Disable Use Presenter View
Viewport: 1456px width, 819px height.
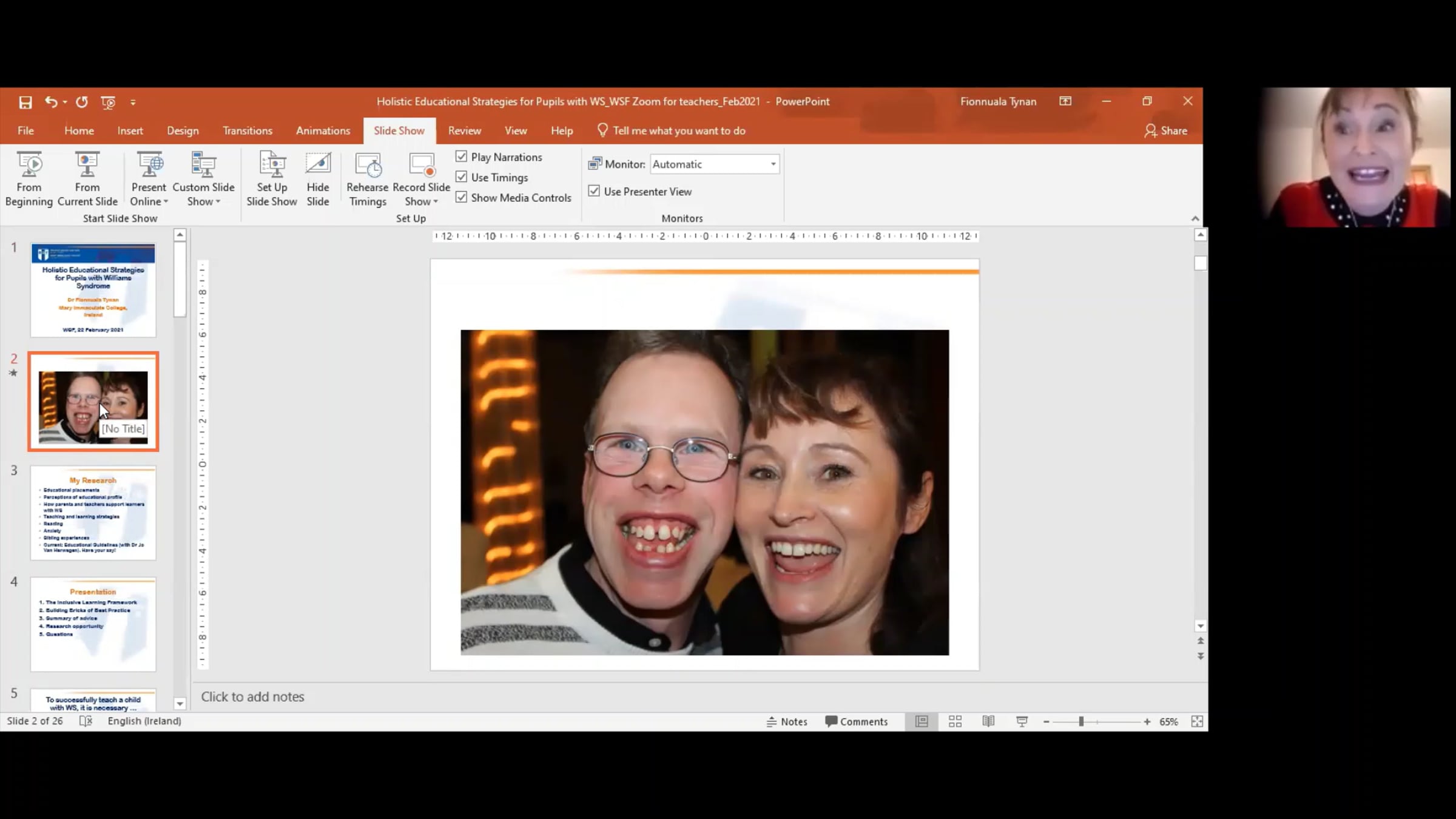(x=595, y=191)
